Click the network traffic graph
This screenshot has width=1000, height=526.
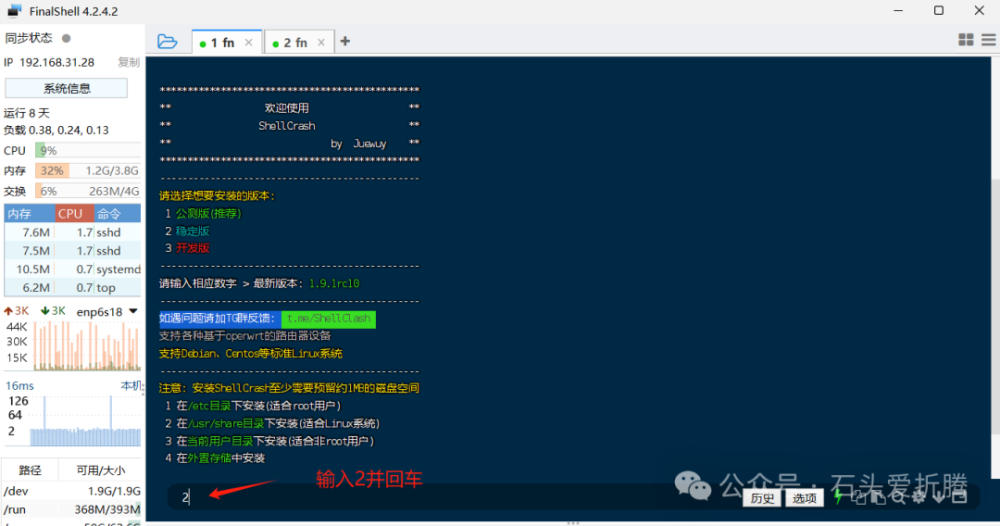tap(87, 346)
